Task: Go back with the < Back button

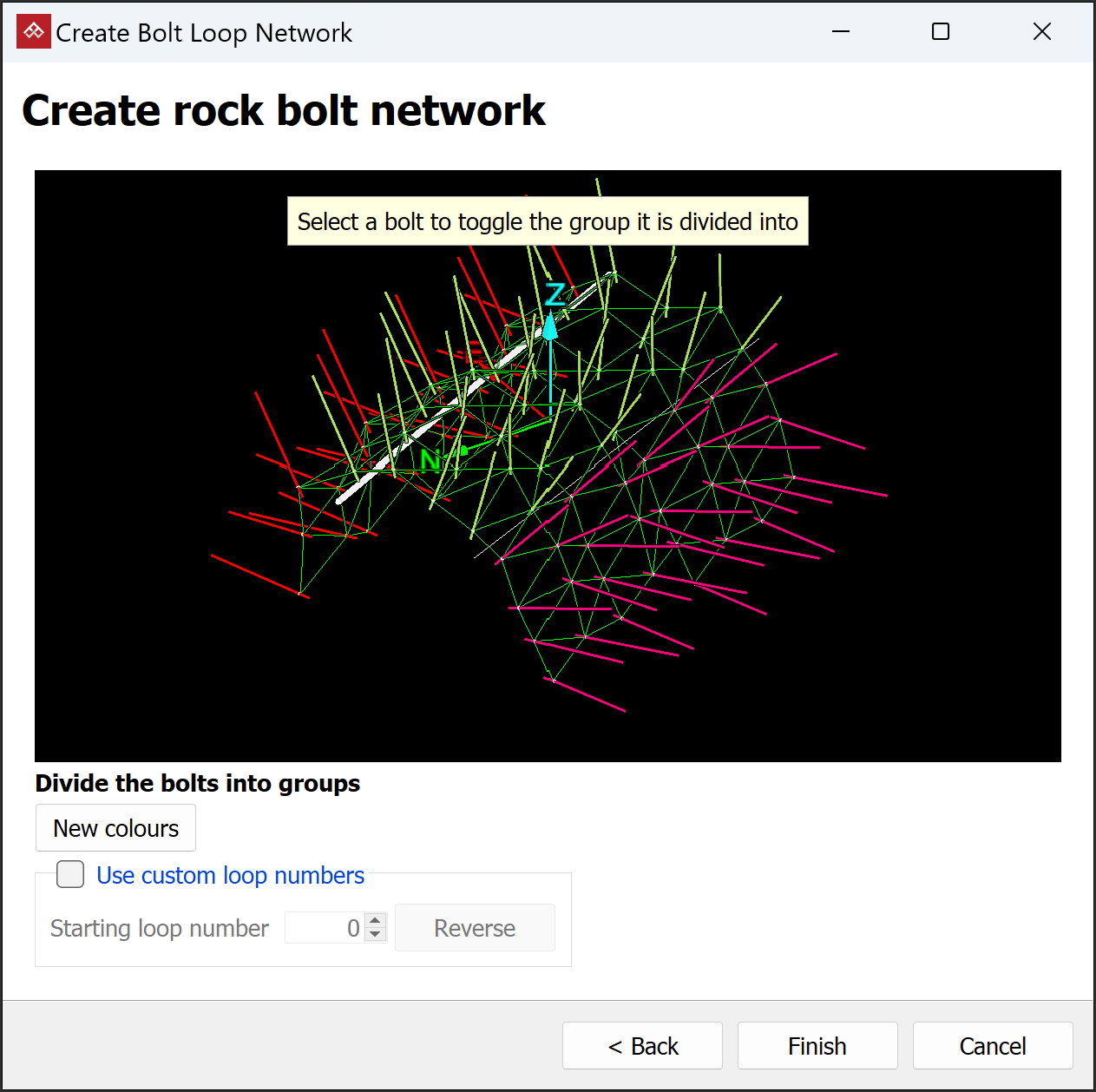Action: coord(642,1046)
